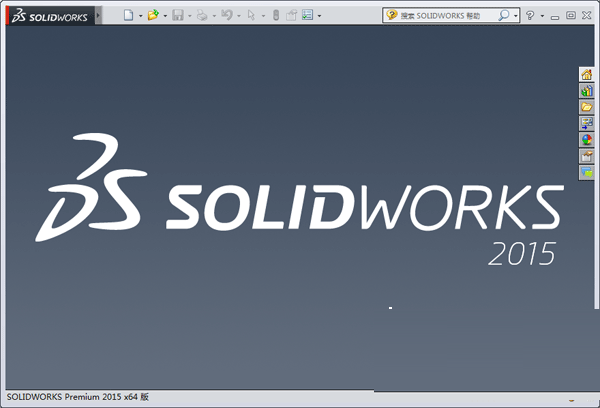Click the Rebuild traffic light icon
The image size is (600, 408).
click(276, 15)
